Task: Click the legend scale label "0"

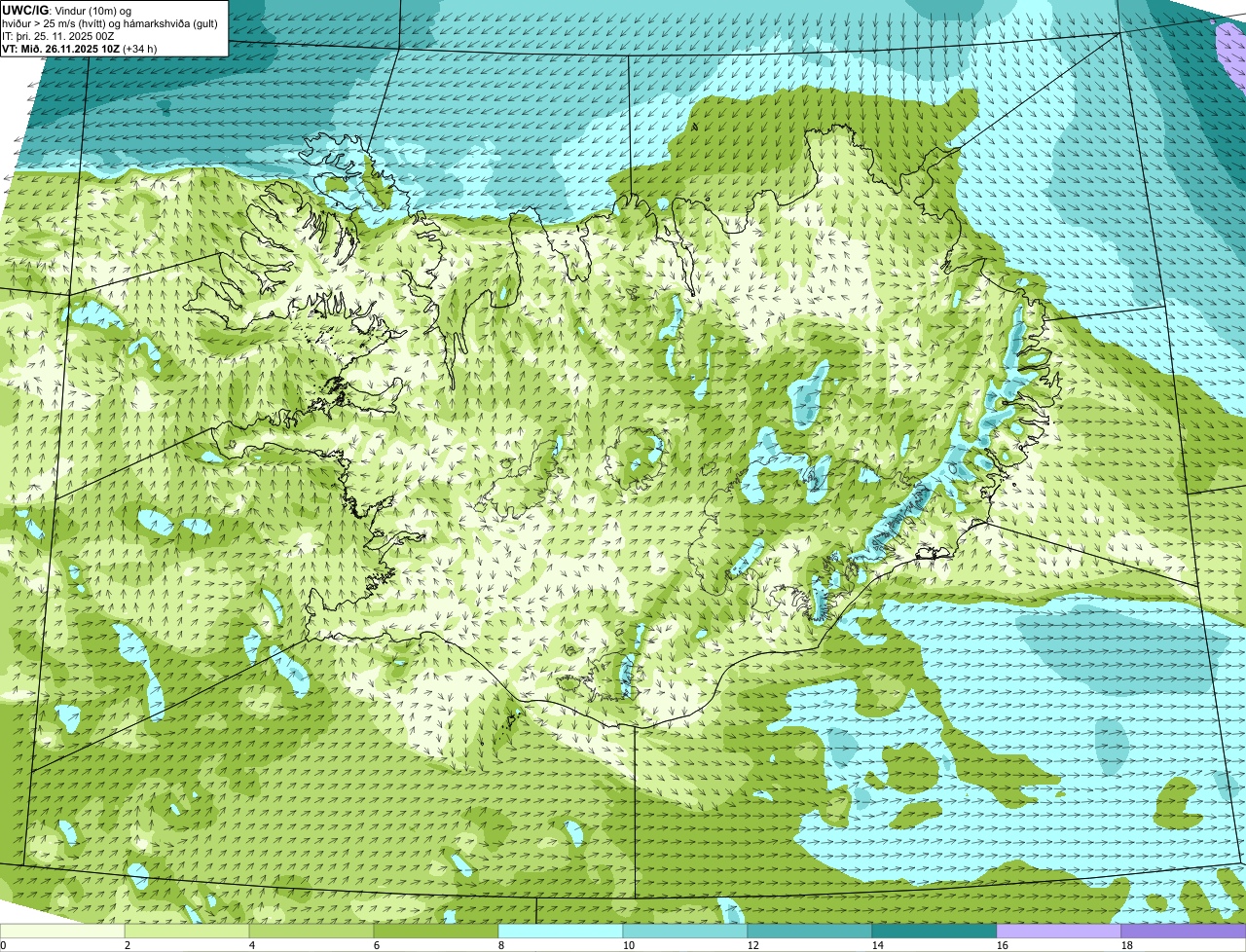Action: pyautogui.click(x=3, y=945)
